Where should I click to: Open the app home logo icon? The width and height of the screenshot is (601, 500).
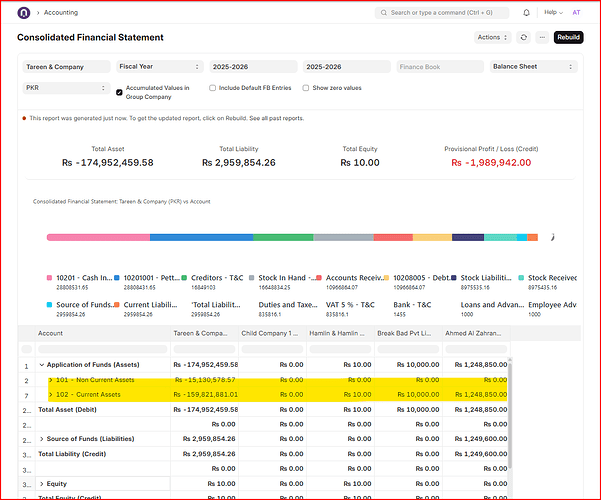pyautogui.click(x=23, y=13)
